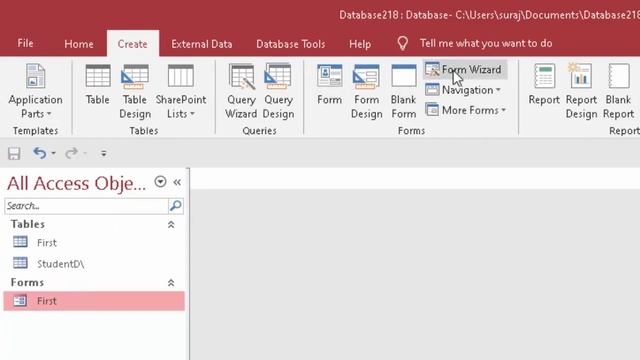Launch the Query Wizard
The image size is (640, 360).
241,91
